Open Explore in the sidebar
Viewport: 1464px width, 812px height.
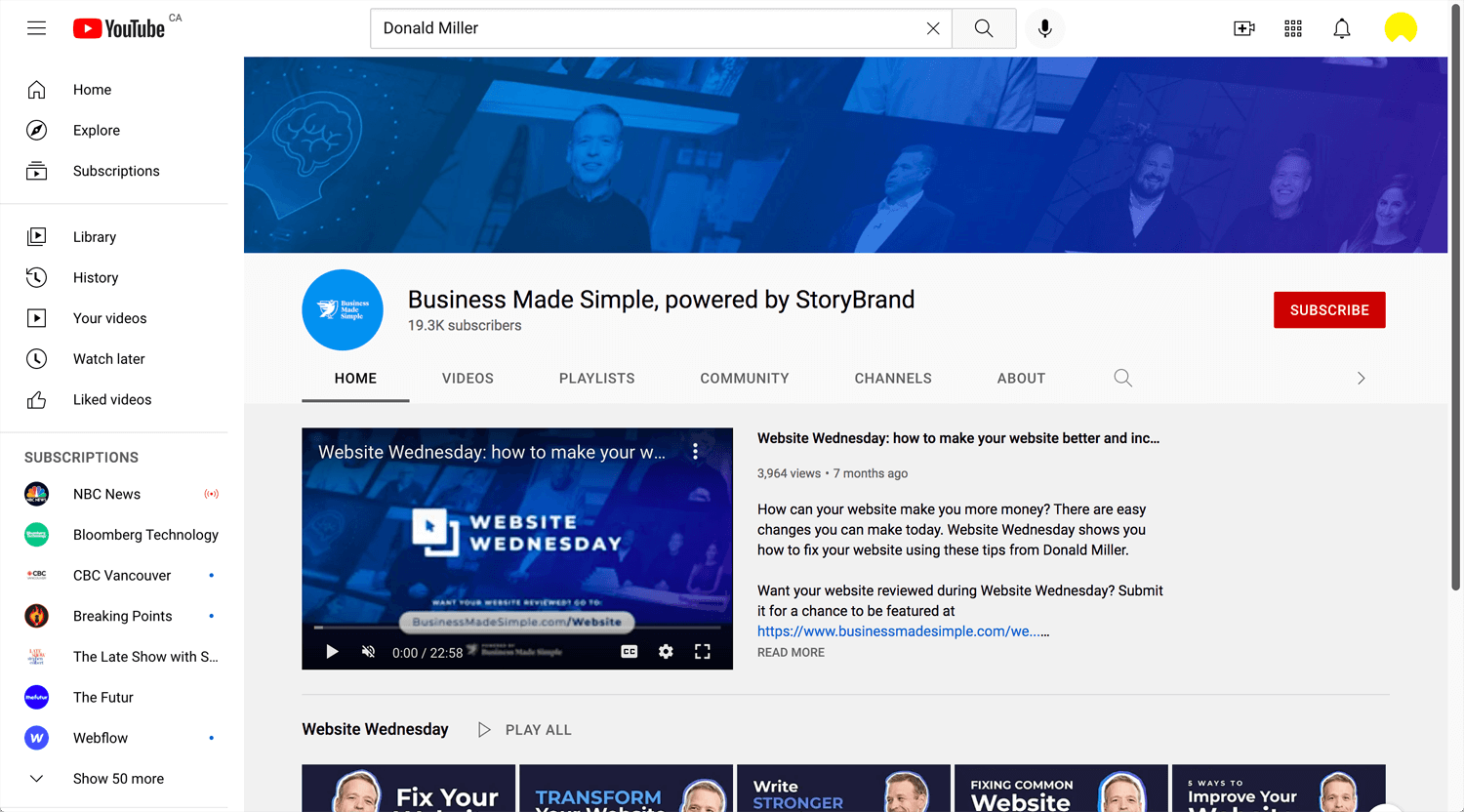[114, 131]
